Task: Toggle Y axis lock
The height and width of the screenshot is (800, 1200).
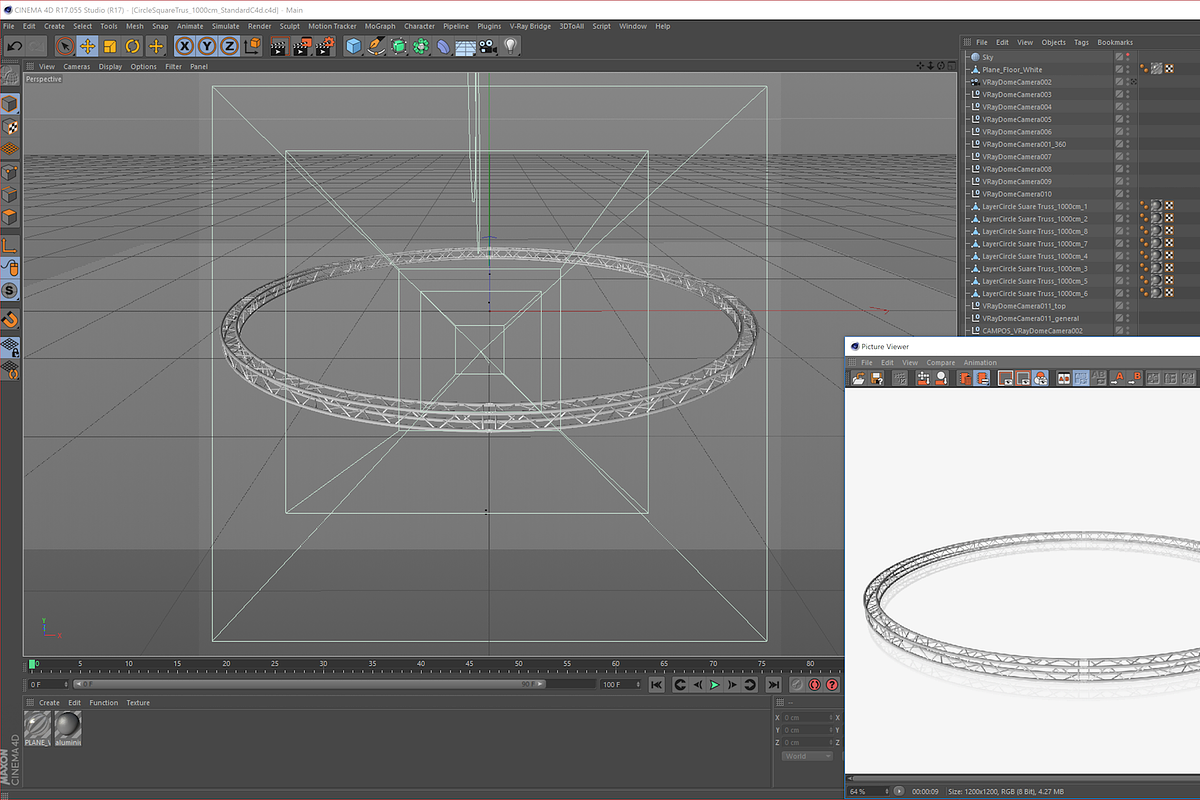Action: click(207, 46)
